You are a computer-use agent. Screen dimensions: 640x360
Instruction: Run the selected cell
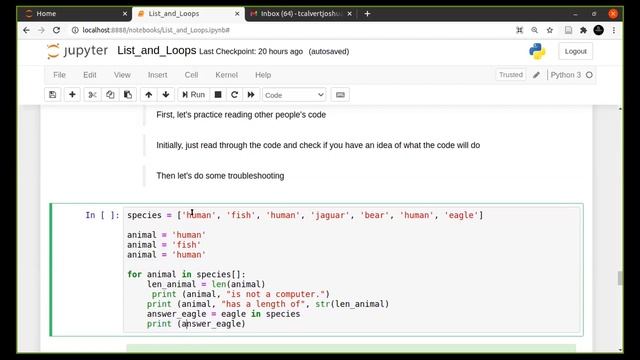(193, 95)
